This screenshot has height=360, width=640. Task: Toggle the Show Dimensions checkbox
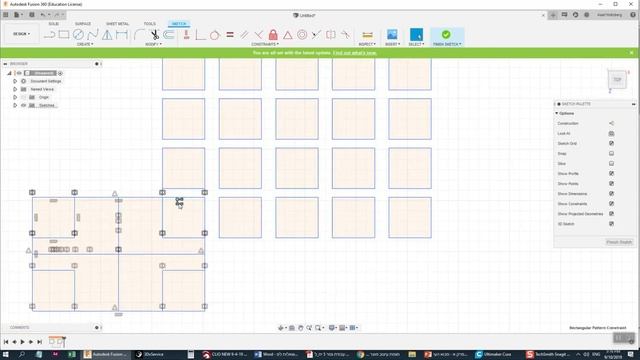611,193
